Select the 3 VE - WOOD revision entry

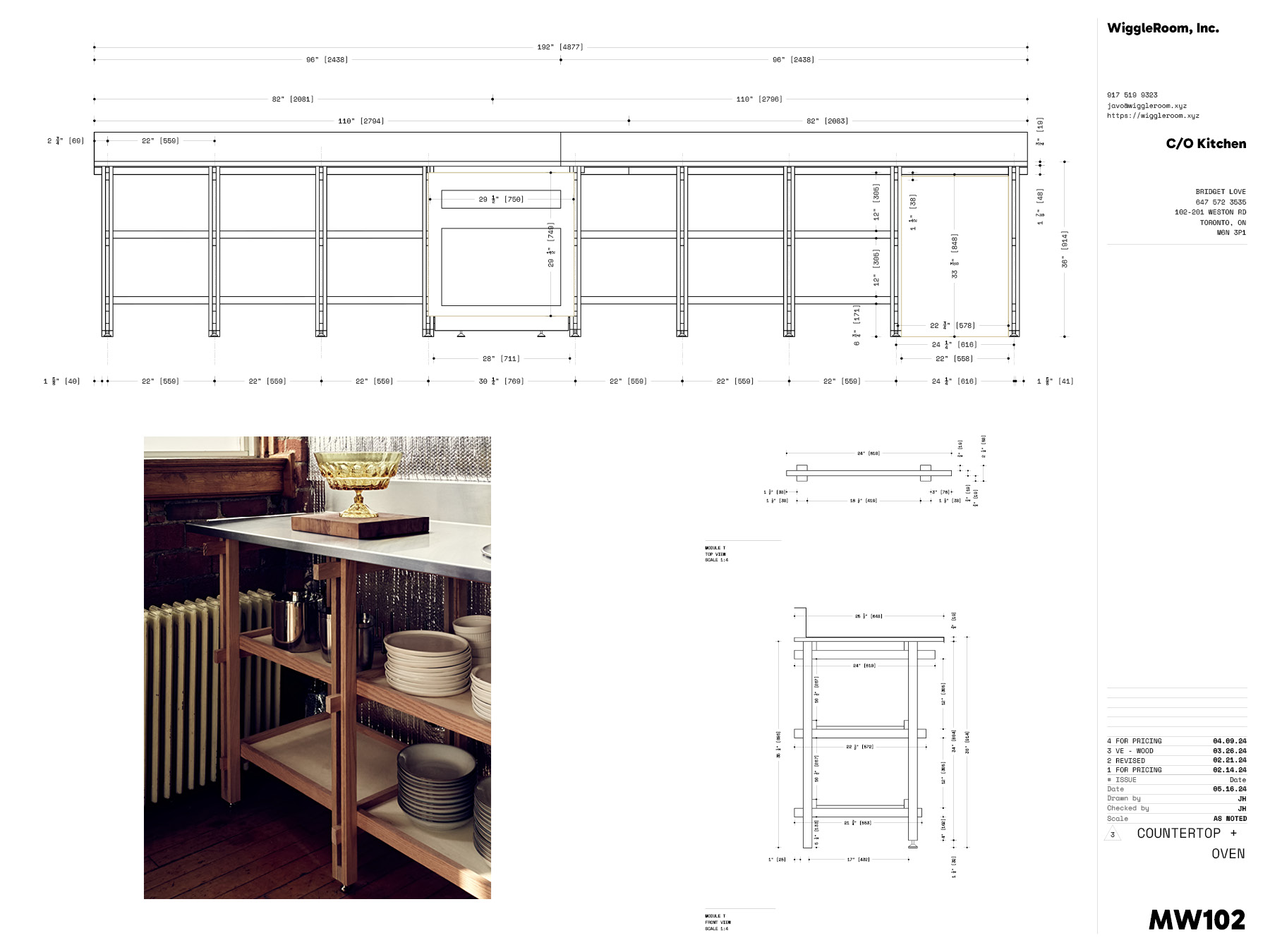(1176, 751)
